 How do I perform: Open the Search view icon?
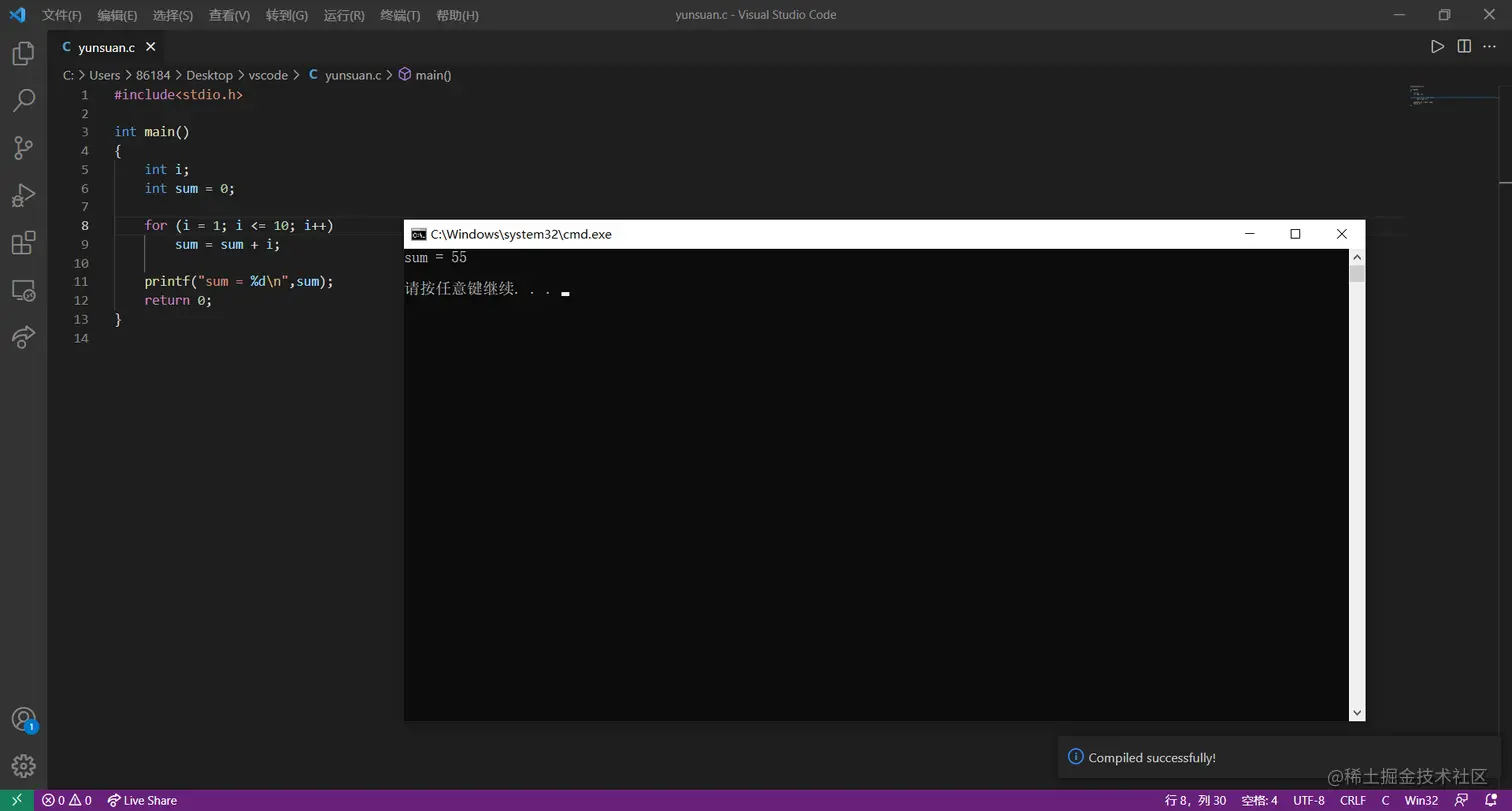23,100
